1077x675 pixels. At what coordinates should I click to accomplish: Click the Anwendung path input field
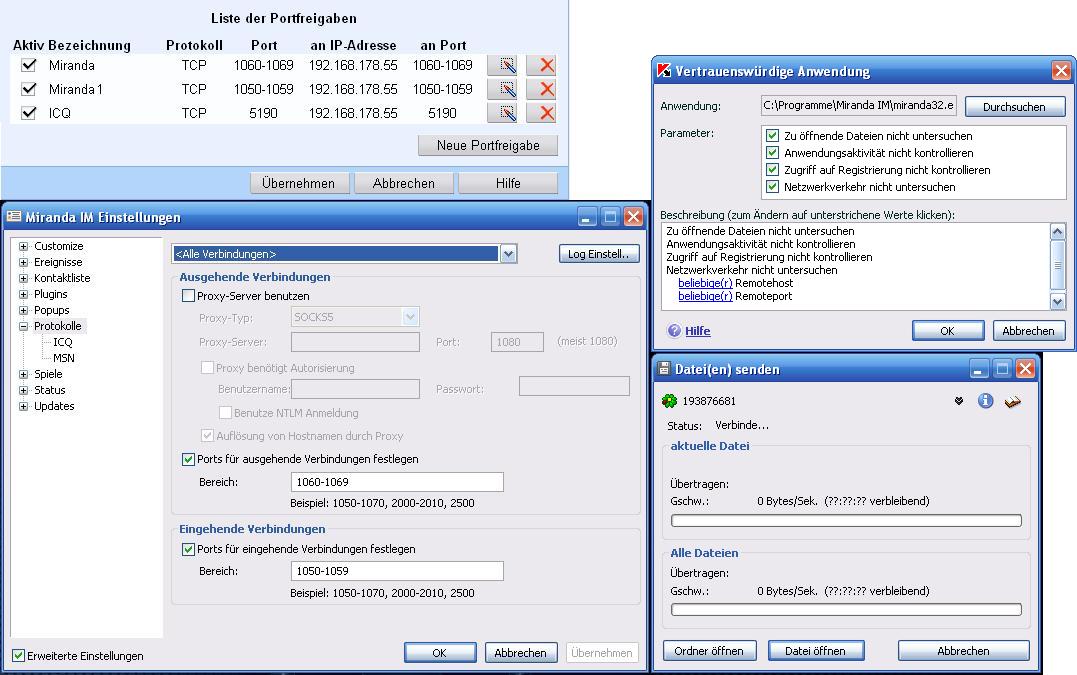pyautogui.click(x=859, y=106)
